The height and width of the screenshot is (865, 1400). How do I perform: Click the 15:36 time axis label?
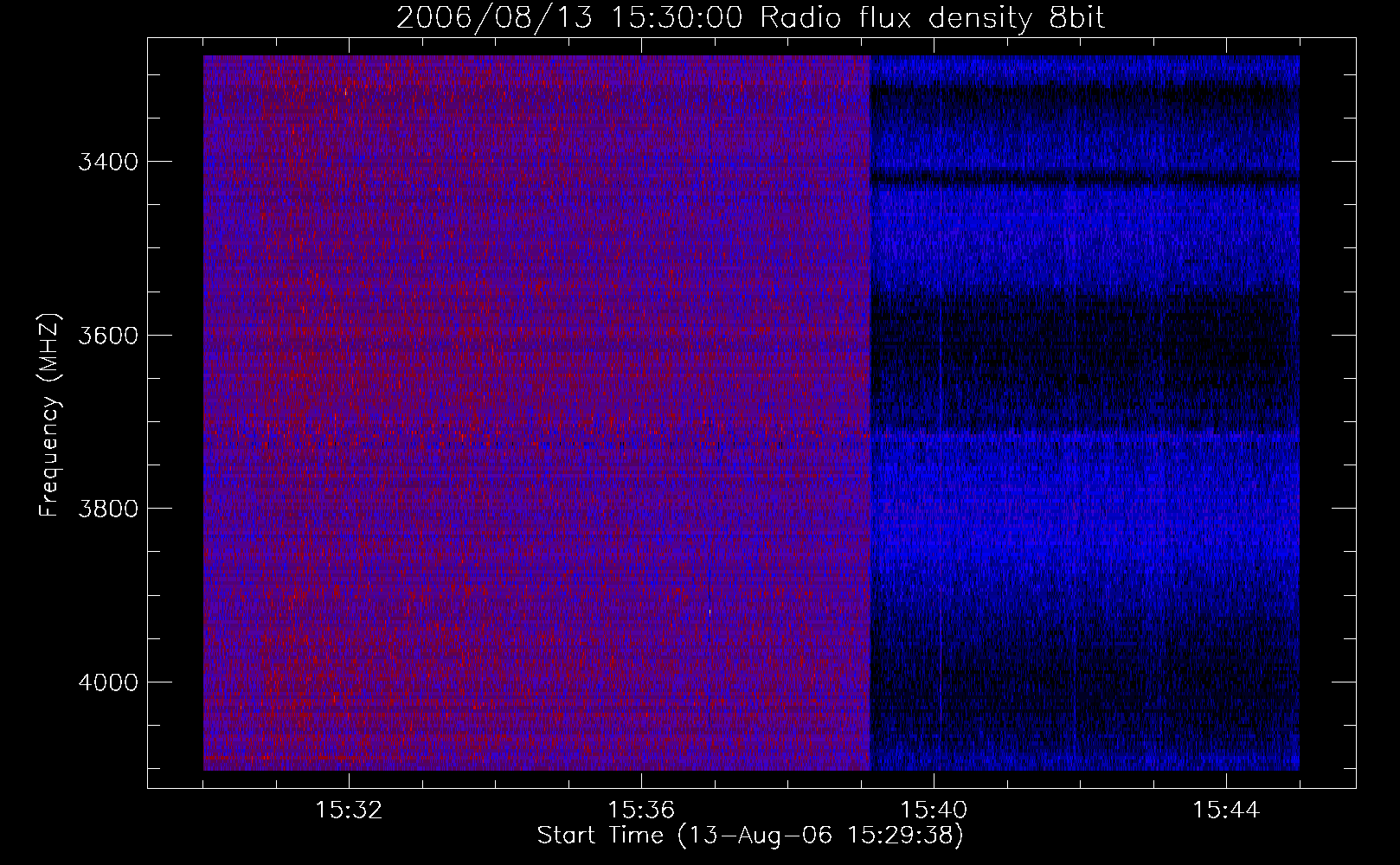(641, 810)
